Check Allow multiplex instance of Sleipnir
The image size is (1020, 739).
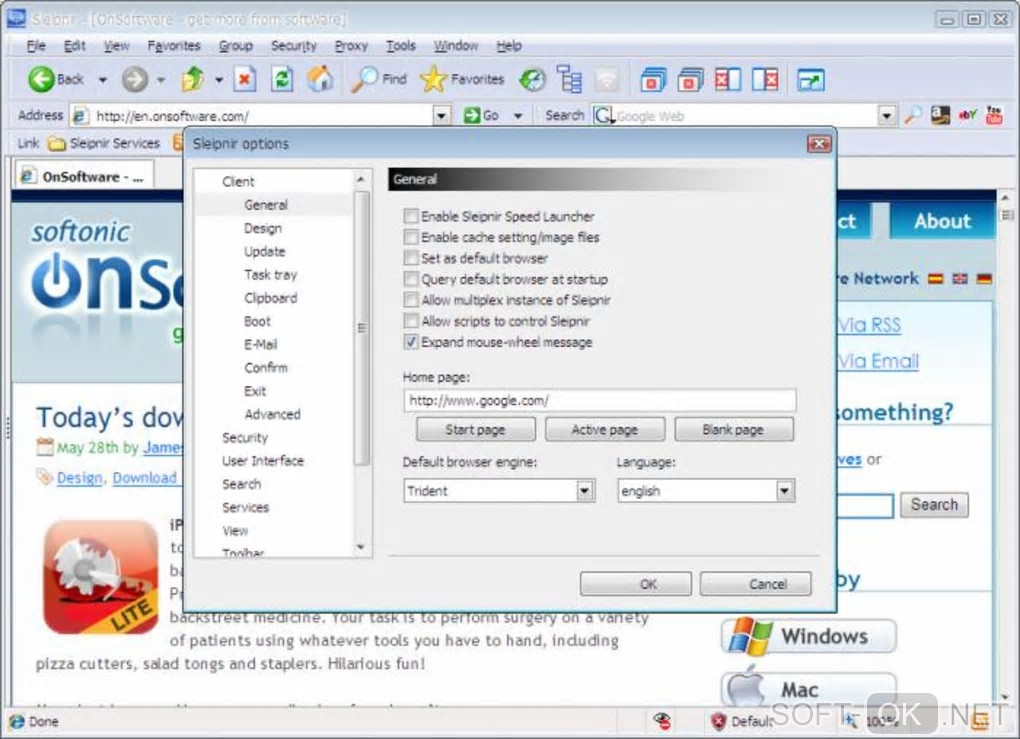point(410,300)
